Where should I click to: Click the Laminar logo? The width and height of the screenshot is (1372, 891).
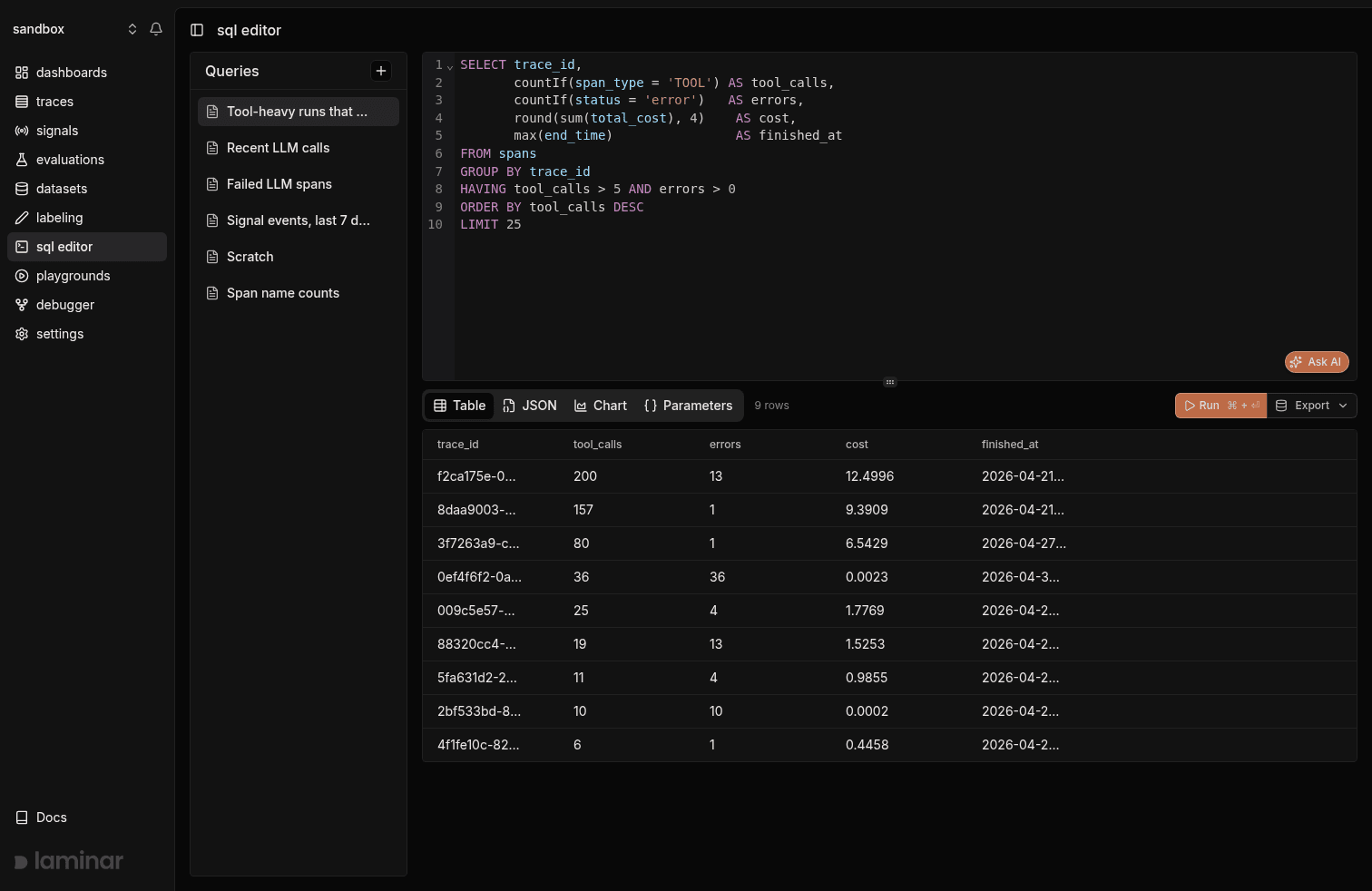pos(69,861)
